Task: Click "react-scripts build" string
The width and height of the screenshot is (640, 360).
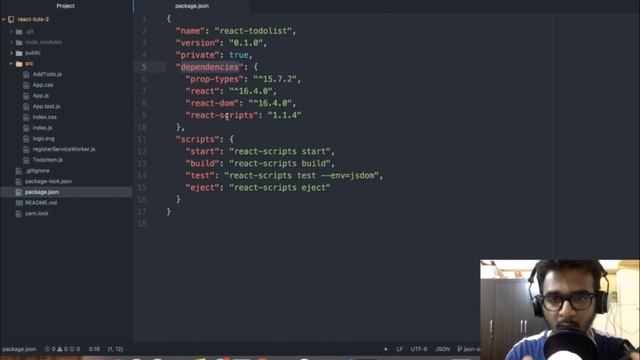Action: [280, 164]
